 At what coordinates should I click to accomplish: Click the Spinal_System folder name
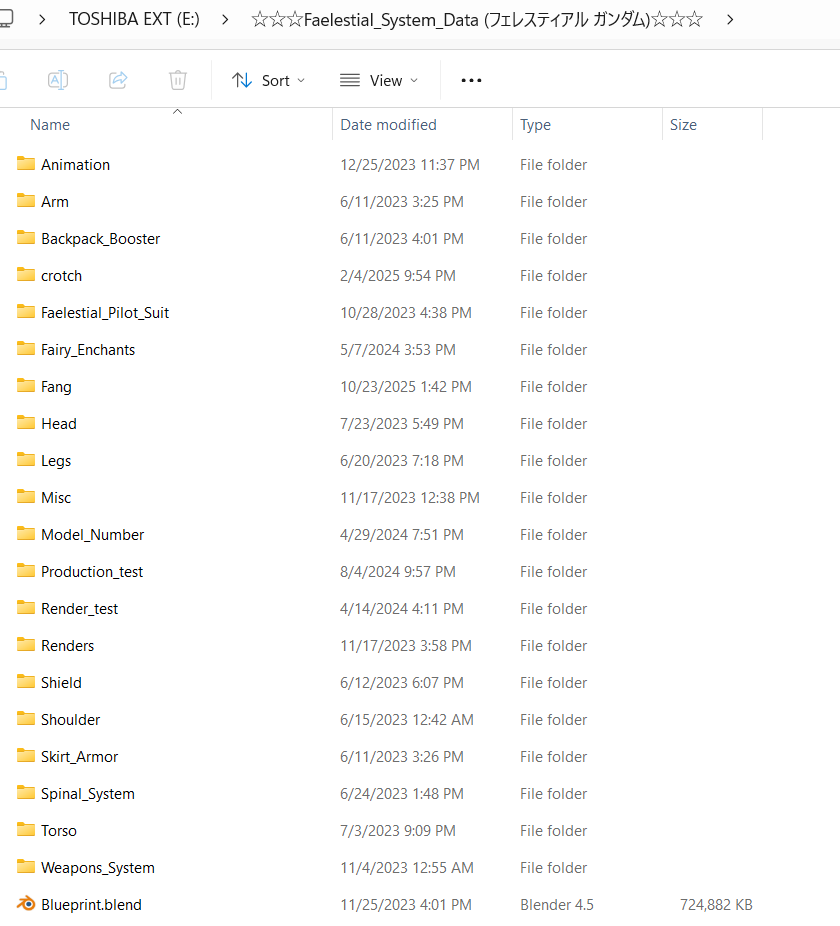tap(88, 794)
